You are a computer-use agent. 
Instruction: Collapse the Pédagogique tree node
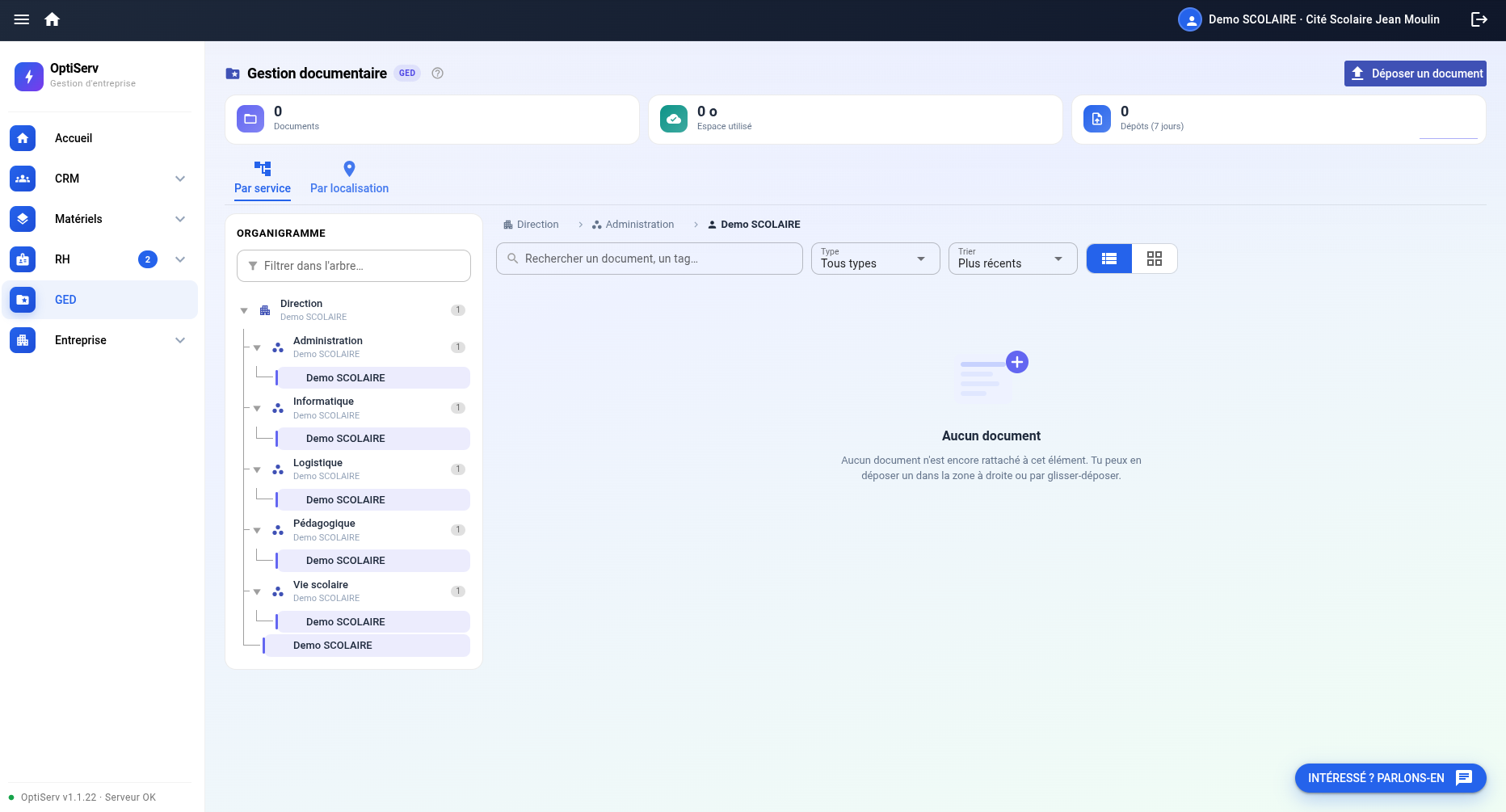[257, 531]
